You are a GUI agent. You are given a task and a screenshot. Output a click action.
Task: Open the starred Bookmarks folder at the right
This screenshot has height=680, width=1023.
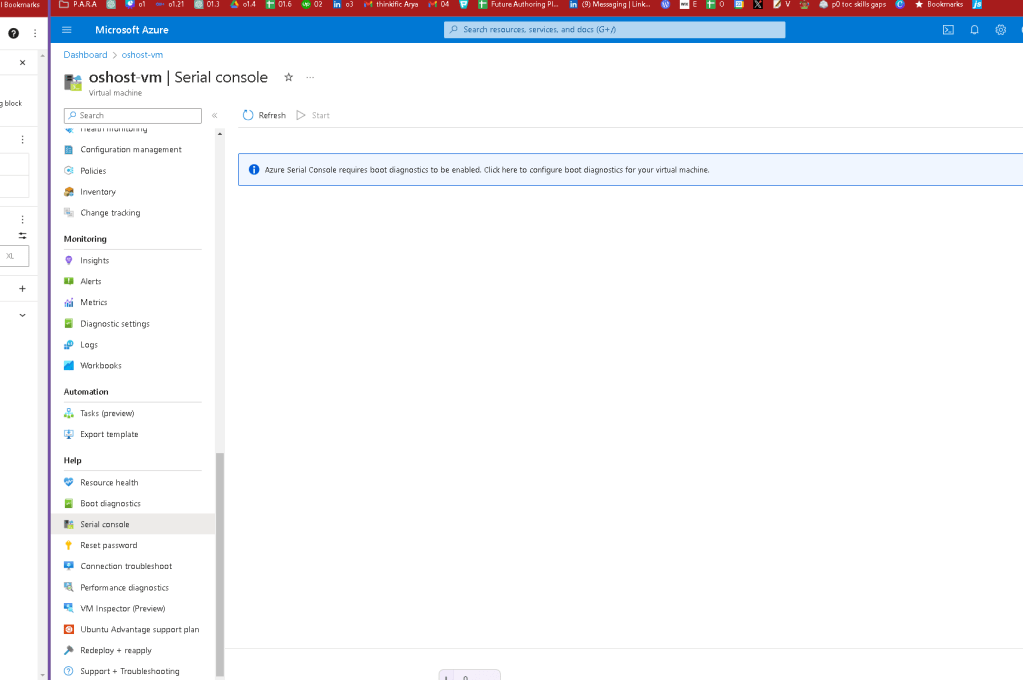click(939, 5)
